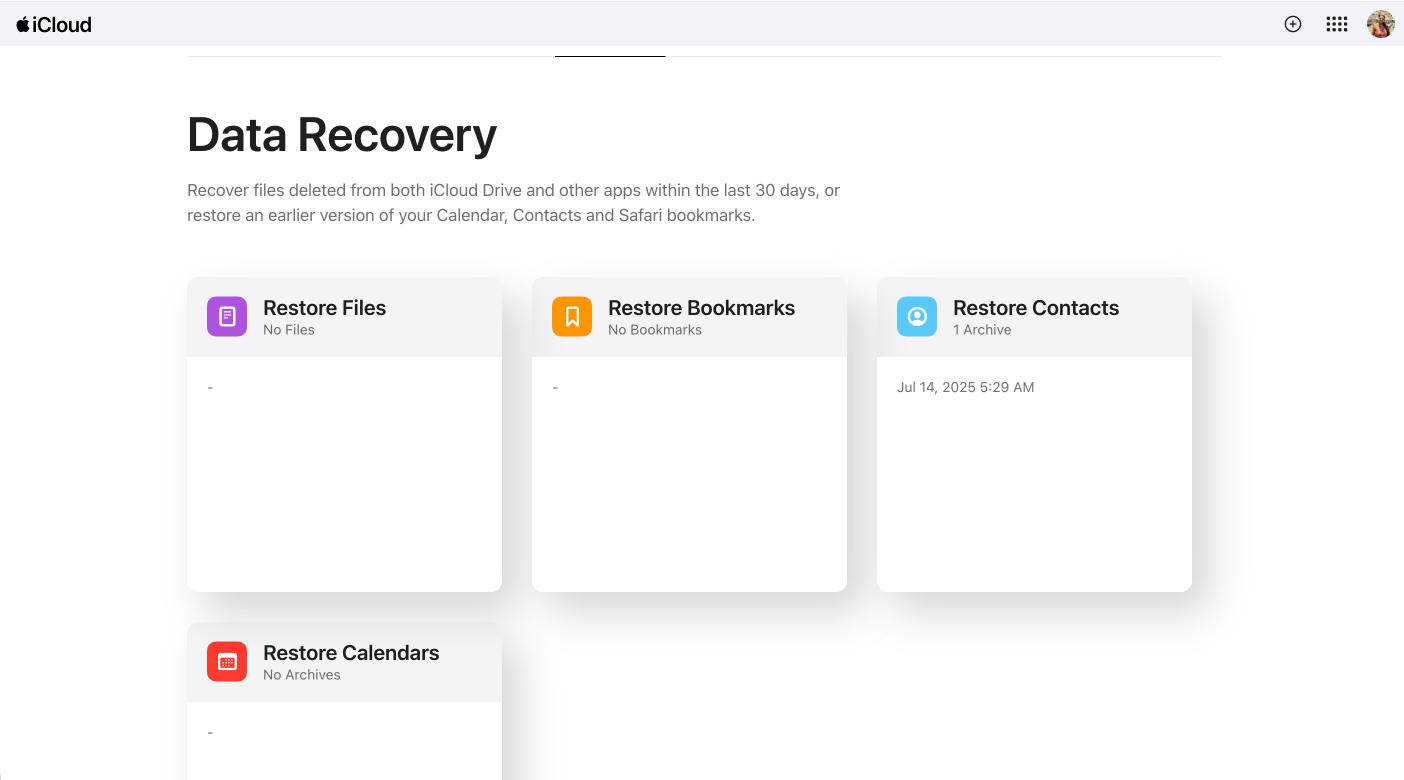The height and width of the screenshot is (780, 1404).
Task: Click the "Data Recovery" page title
Action: click(x=341, y=135)
